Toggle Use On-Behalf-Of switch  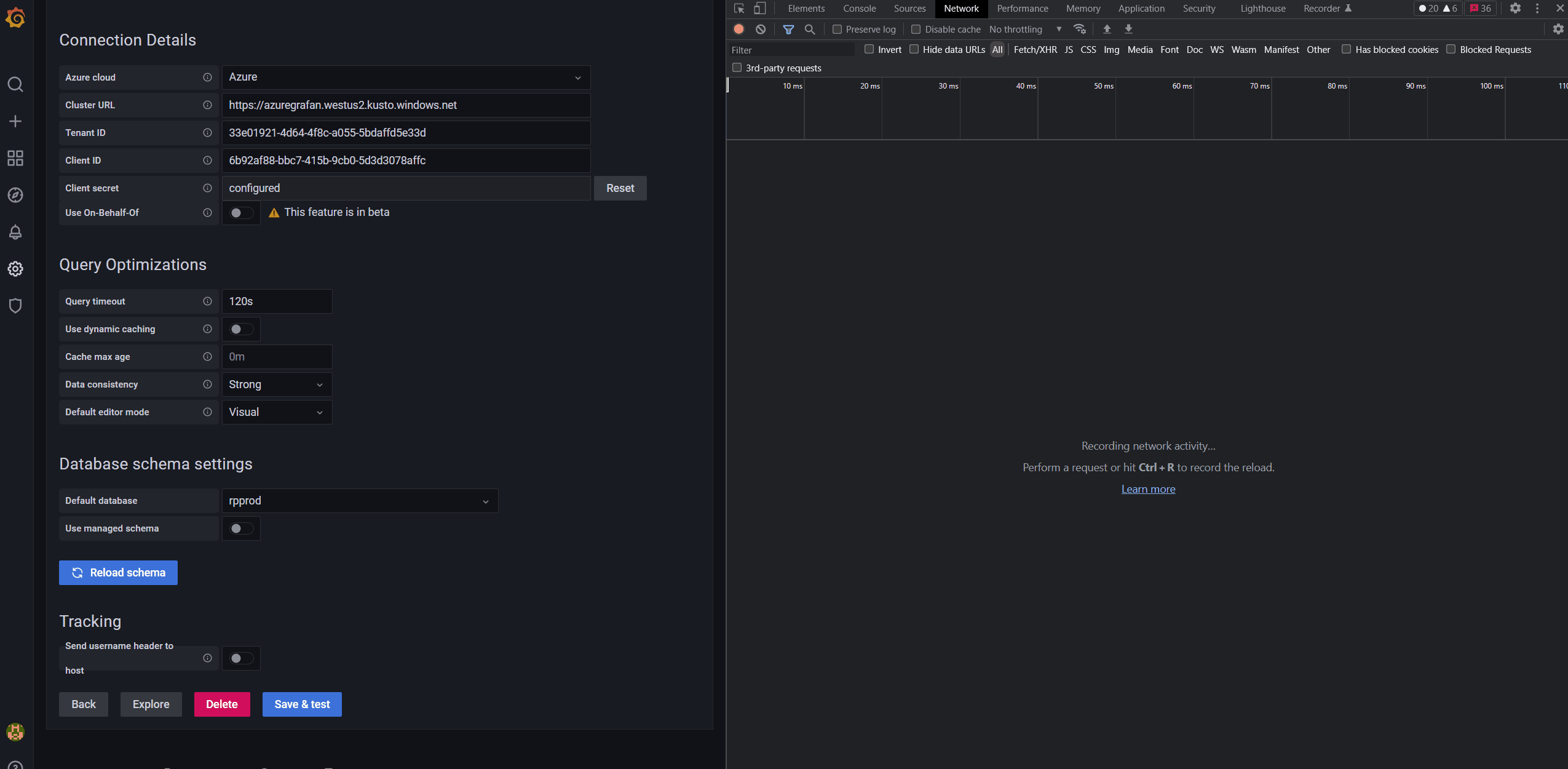(241, 213)
